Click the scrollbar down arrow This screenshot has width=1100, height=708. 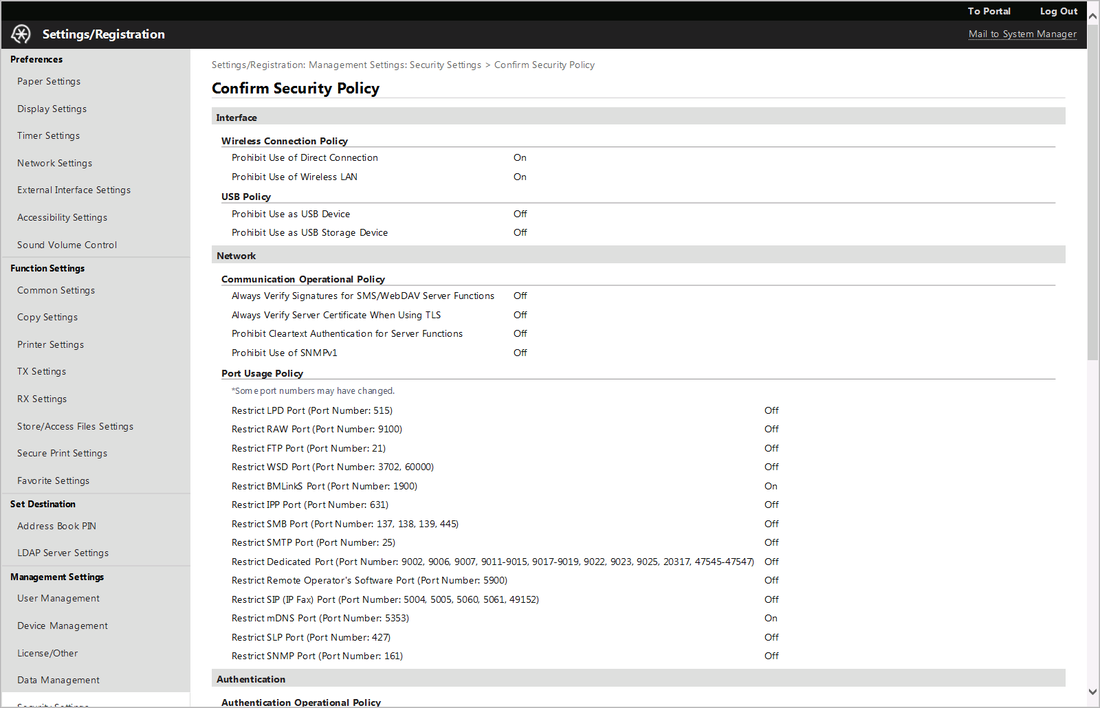[x=1092, y=692]
